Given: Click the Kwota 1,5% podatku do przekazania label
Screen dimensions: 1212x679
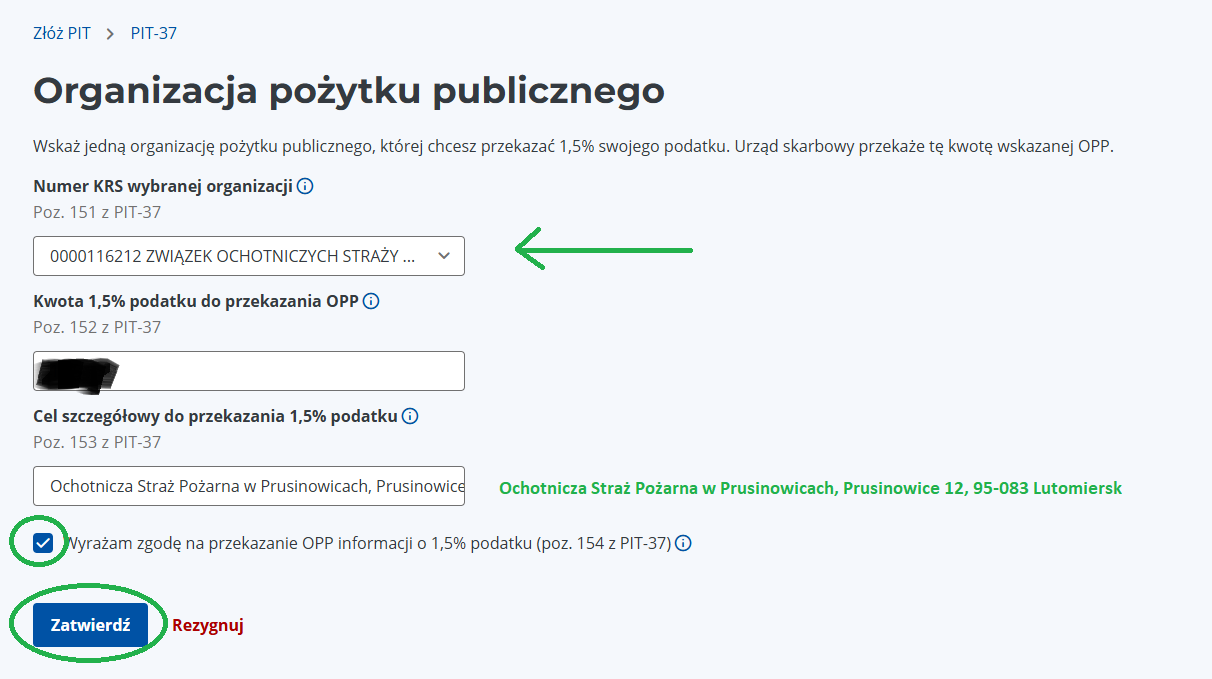Looking at the screenshot, I should click(x=196, y=301).
